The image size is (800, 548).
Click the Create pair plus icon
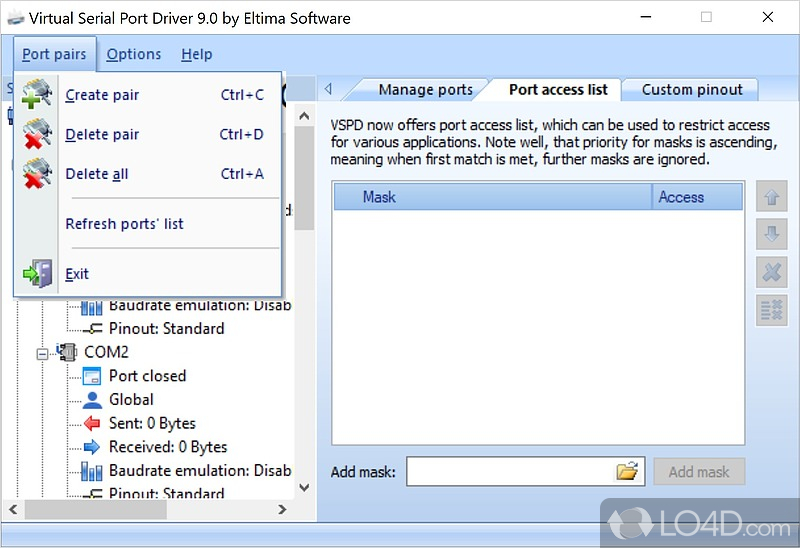pyautogui.click(x=37, y=95)
